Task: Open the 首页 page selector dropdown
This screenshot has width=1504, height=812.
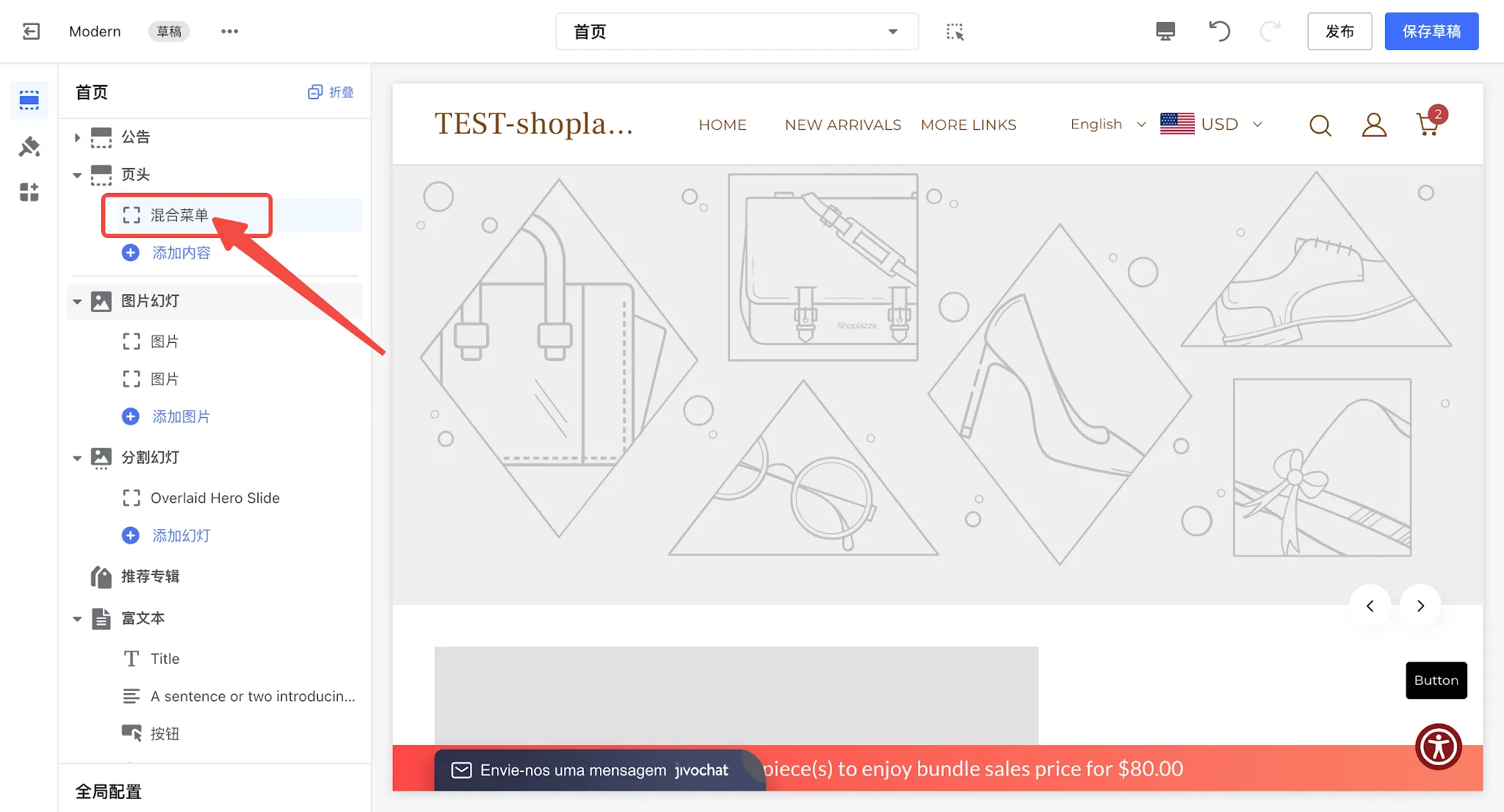Action: 737,32
